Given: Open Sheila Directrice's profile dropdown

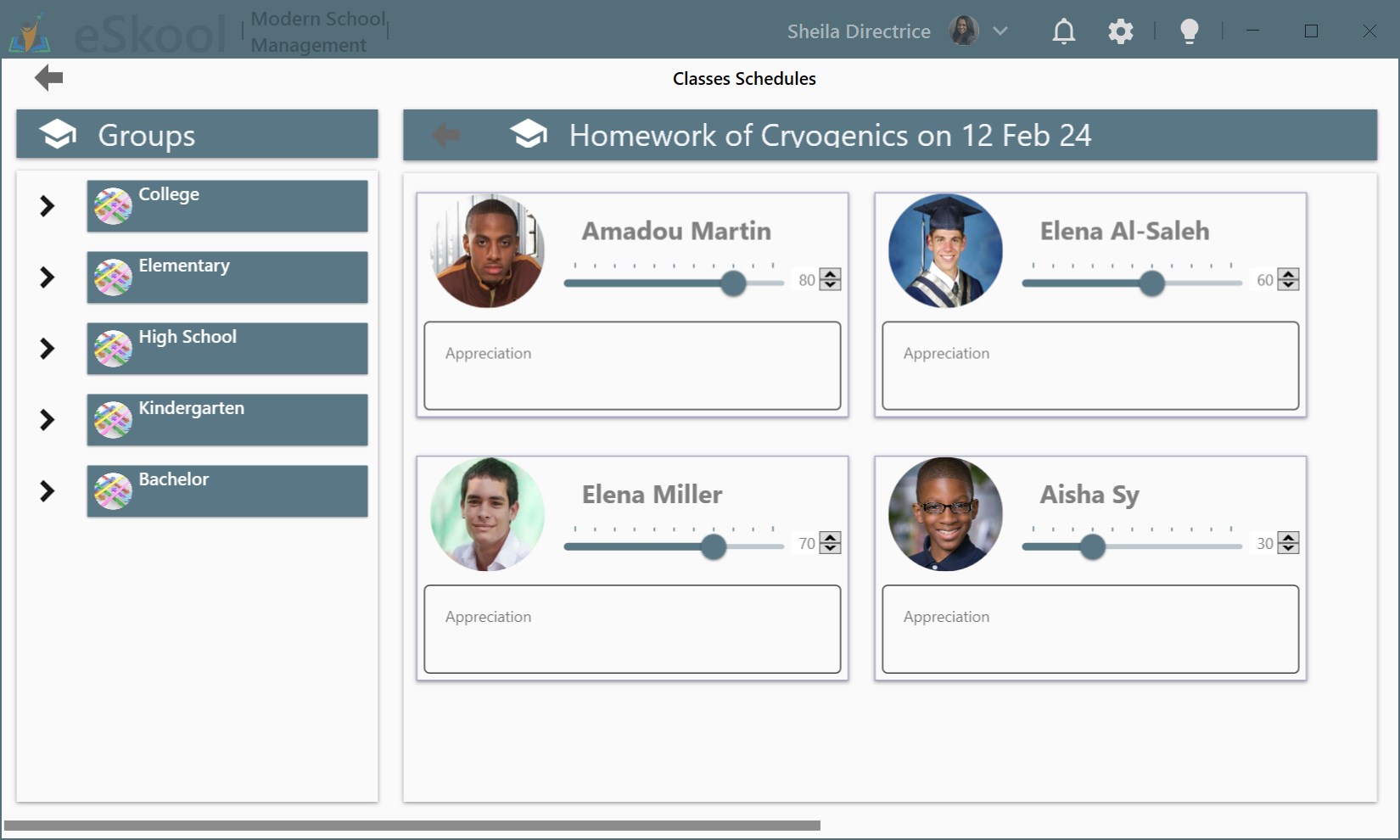Looking at the screenshot, I should [x=1000, y=31].
